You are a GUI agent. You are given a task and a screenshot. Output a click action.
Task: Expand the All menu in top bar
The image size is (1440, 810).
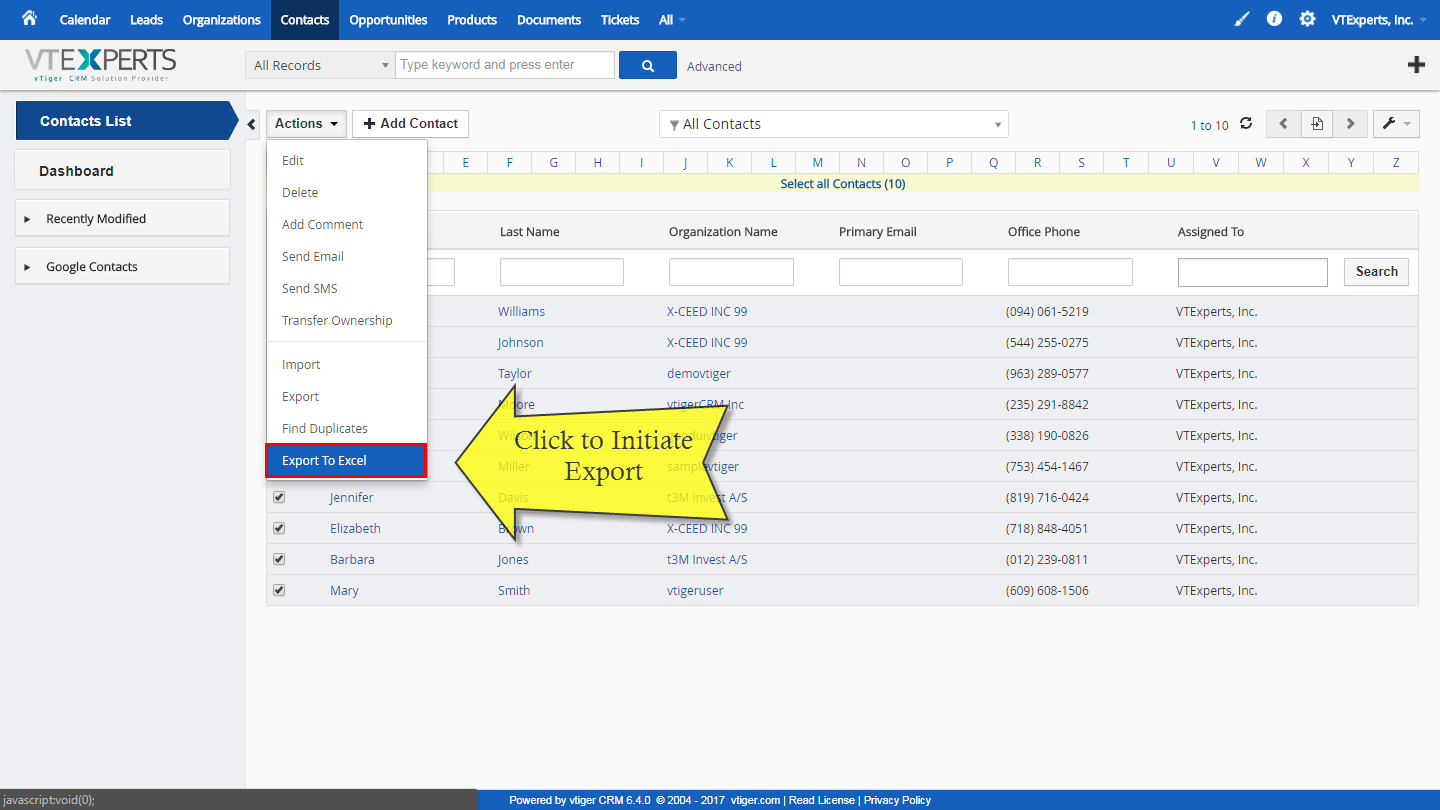click(672, 20)
